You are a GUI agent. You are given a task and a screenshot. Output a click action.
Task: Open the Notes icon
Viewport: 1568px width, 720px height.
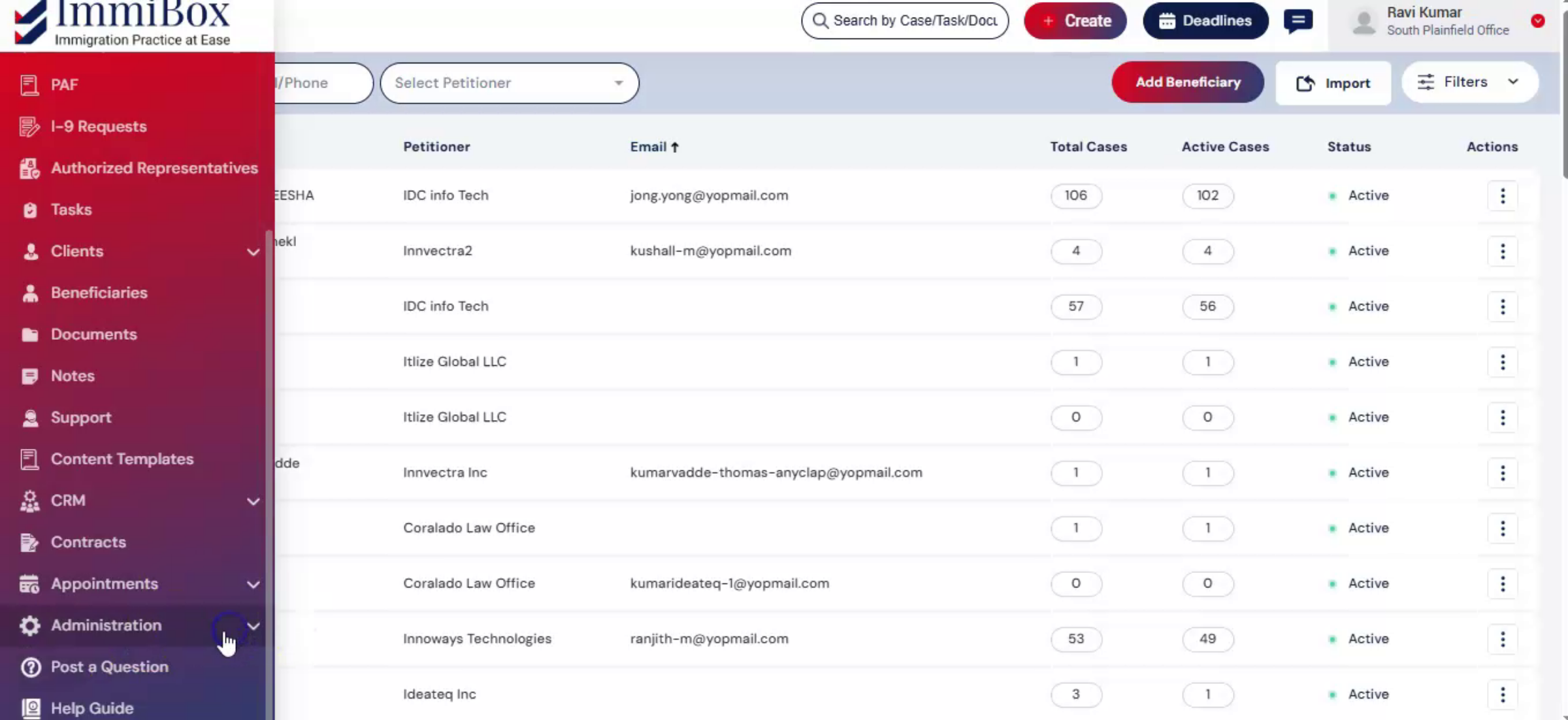pyautogui.click(x=30, y=376)
